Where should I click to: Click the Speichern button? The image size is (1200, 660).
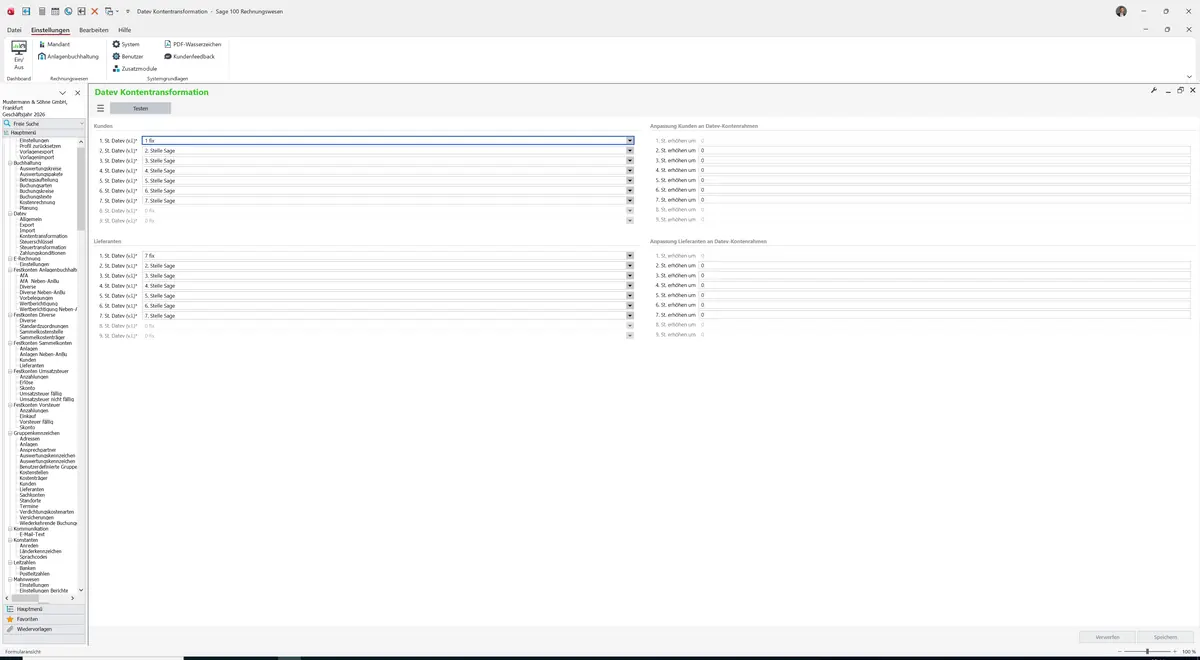pos(1165,637)
